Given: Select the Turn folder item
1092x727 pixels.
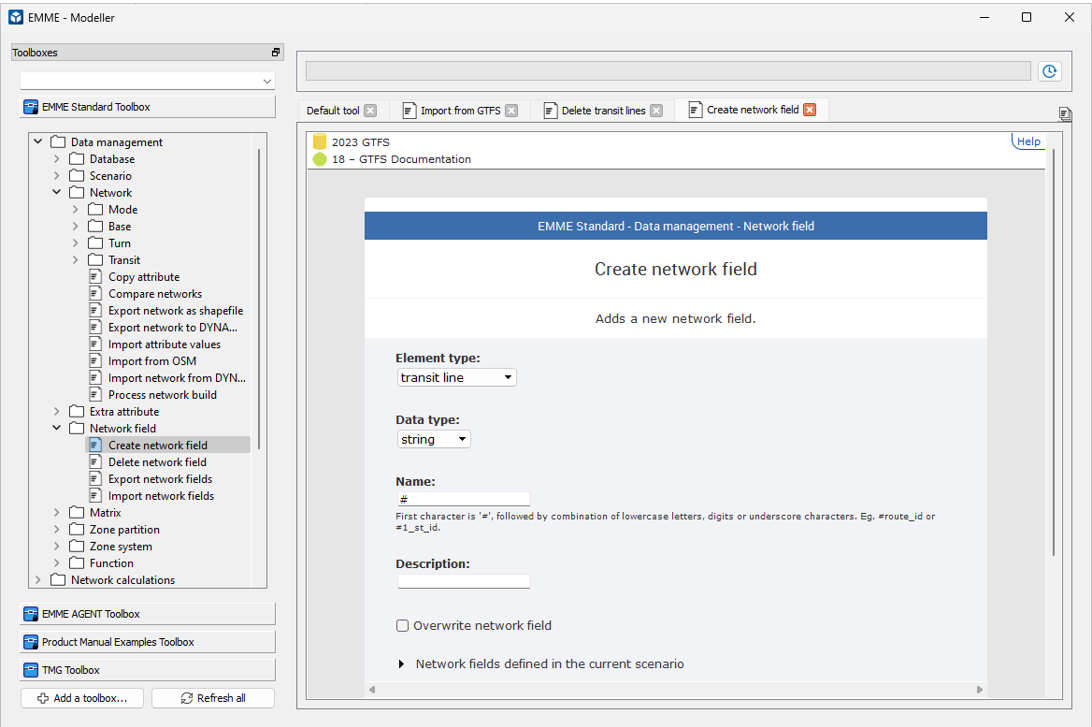Looking at the screenshot, I should (x=119, y=243).
